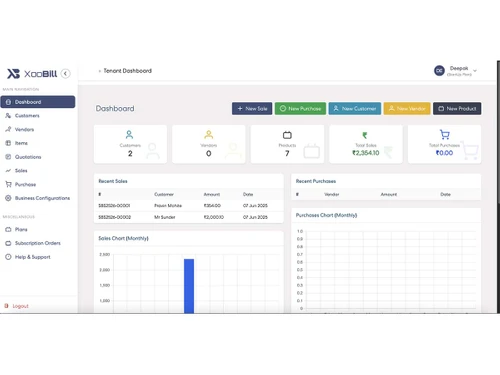Screen dimensions: 500x375
Task: Click the Products count 7
Action: (x=287, y=153)
